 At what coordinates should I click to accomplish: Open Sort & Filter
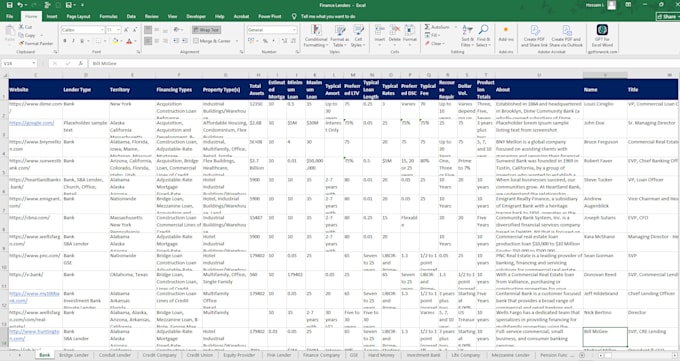pos(468,36)
